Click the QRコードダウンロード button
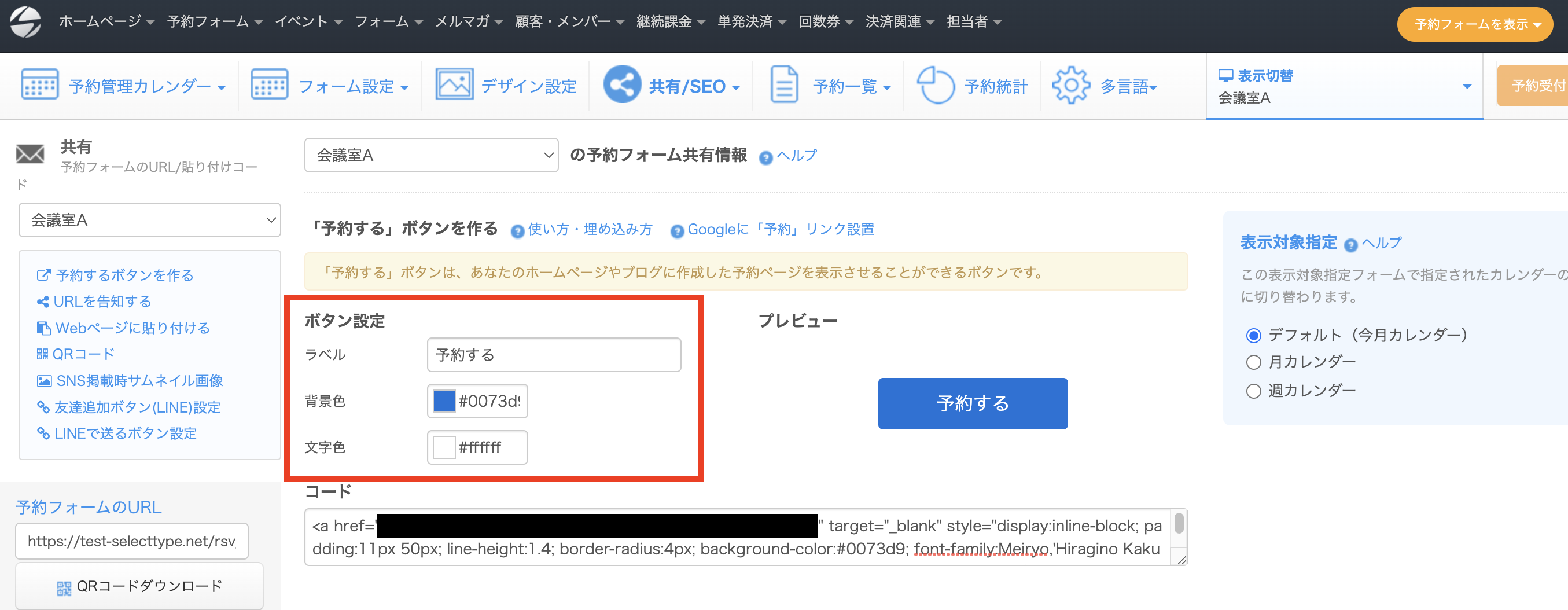Image resolution: width=1568 pixels, height=610 pixels. point(139,586)
